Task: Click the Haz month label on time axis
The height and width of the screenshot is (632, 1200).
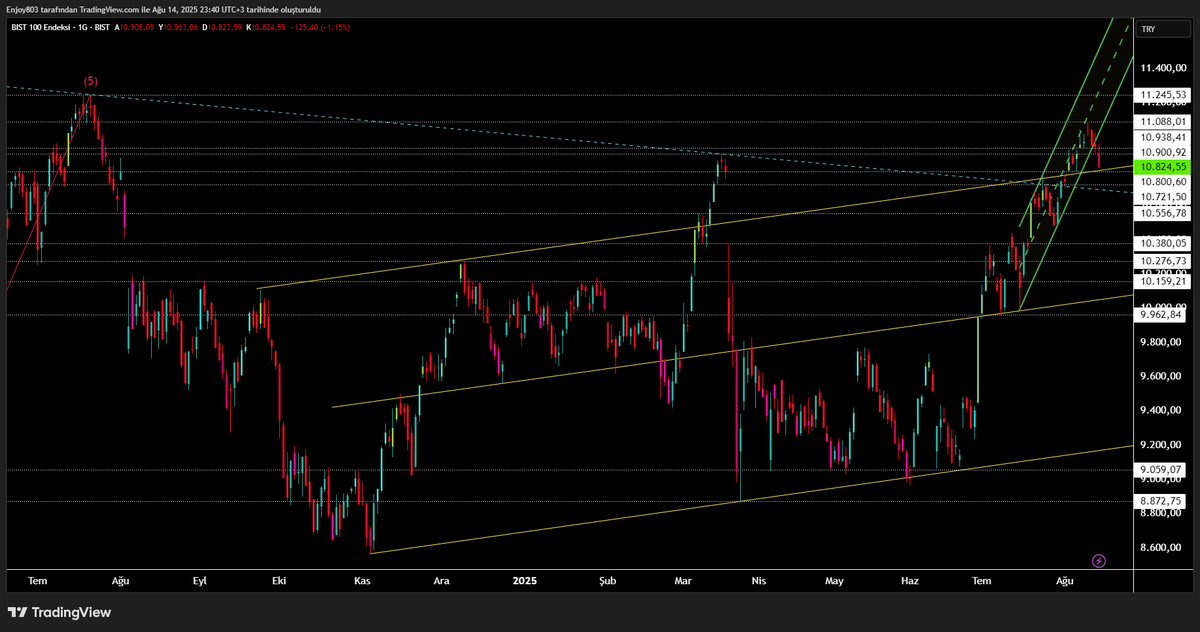Action: [x=910, y=580]
